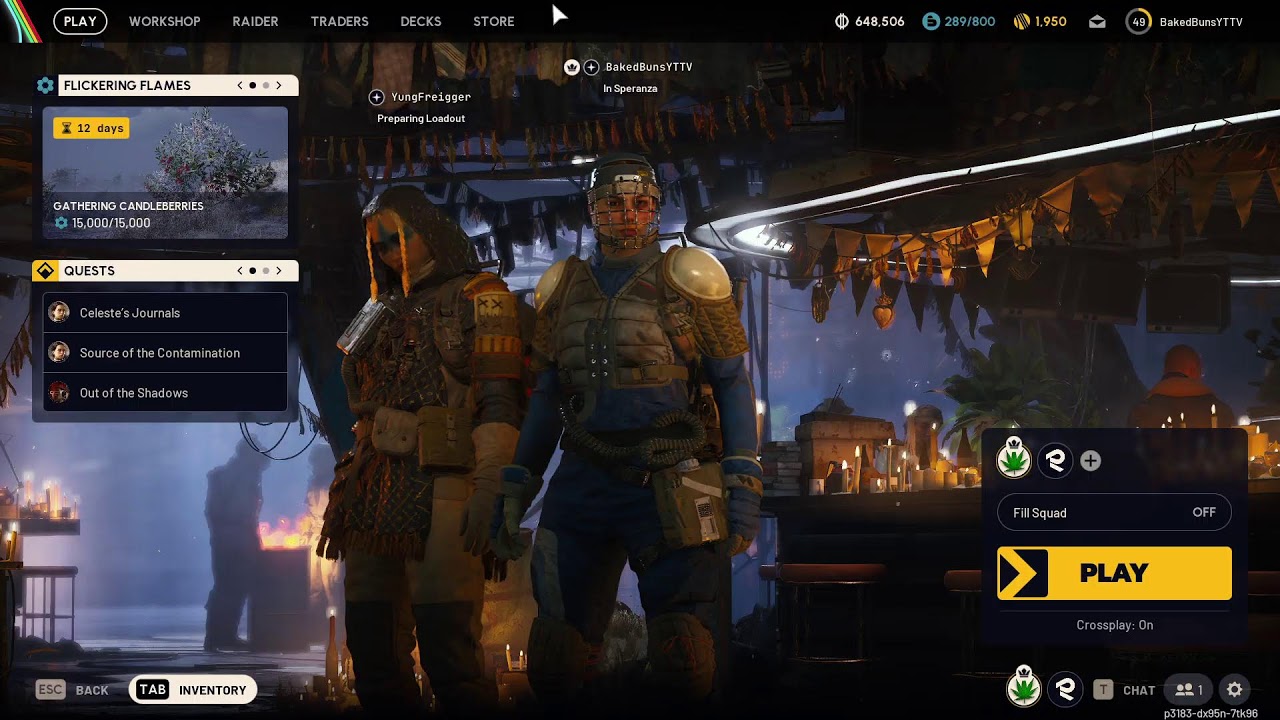Select second page dot in Quests header
Screen dimensions: 1280x720
pos(266,271)
